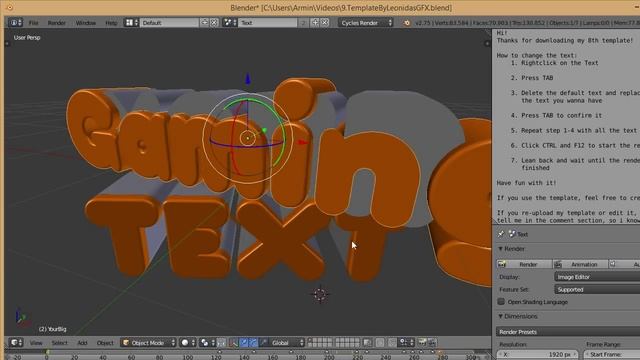Click the green Y axis manipulator handle
The image size is (640, 360).
264,130
